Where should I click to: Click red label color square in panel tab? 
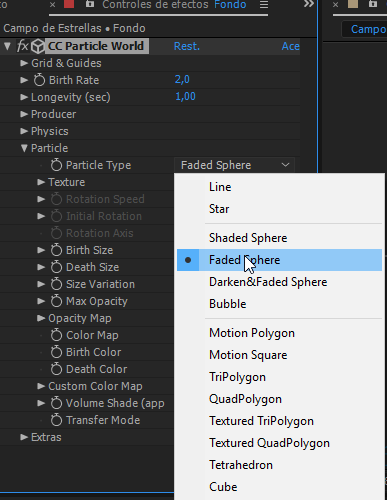click(69, 4)
